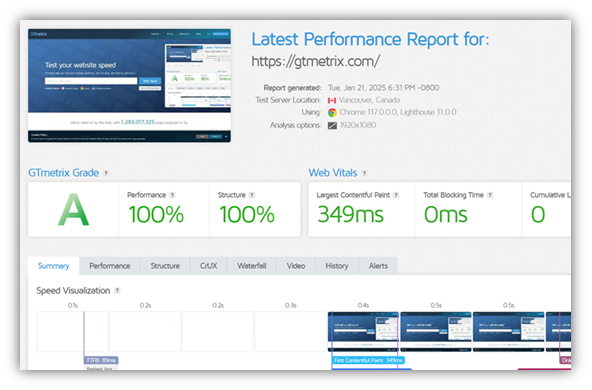Click the Web Vitals heading

tap(333, 173)
